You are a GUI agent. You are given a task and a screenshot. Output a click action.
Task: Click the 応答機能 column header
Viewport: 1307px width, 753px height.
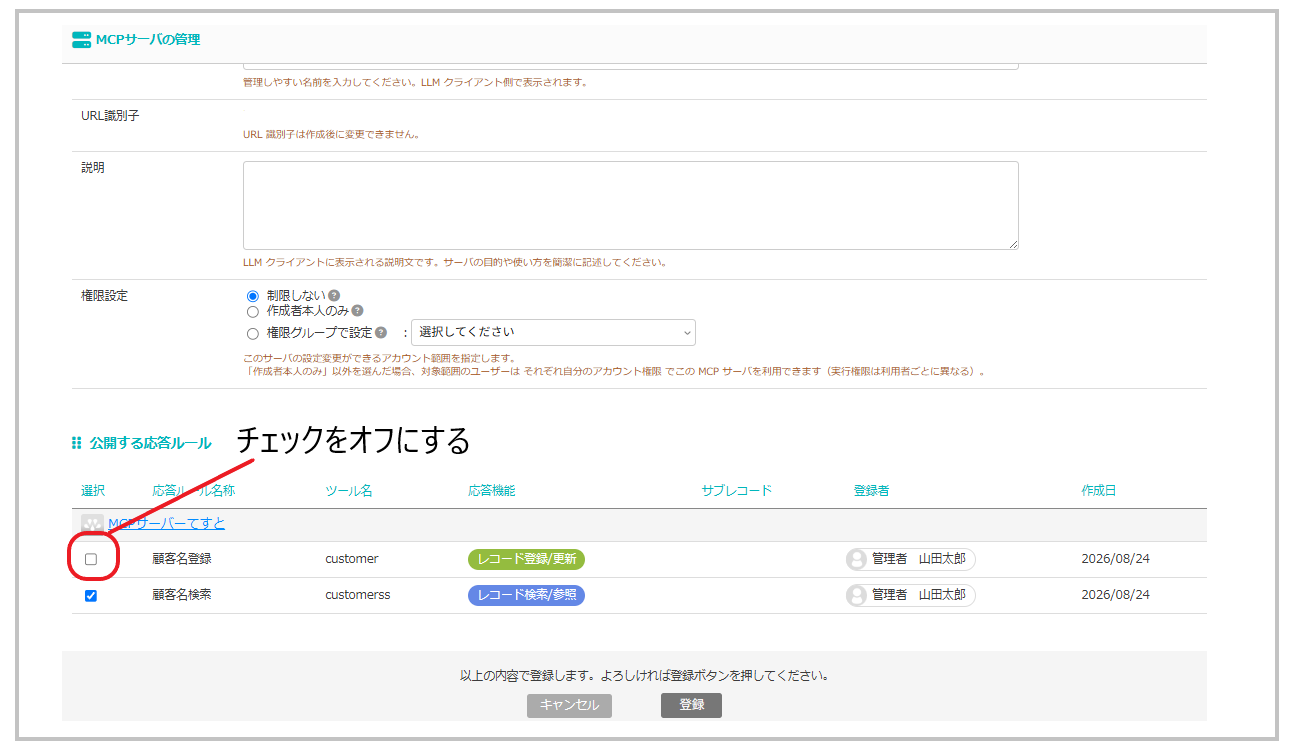(x=492, y=491)
